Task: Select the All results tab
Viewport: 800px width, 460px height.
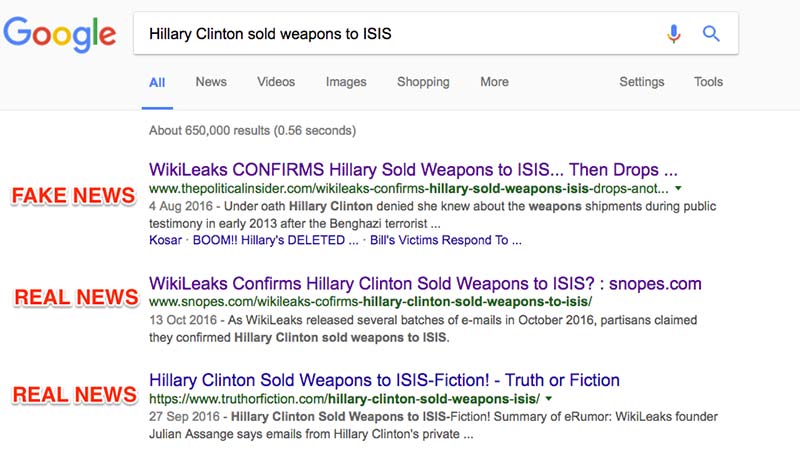Action: 157,82
